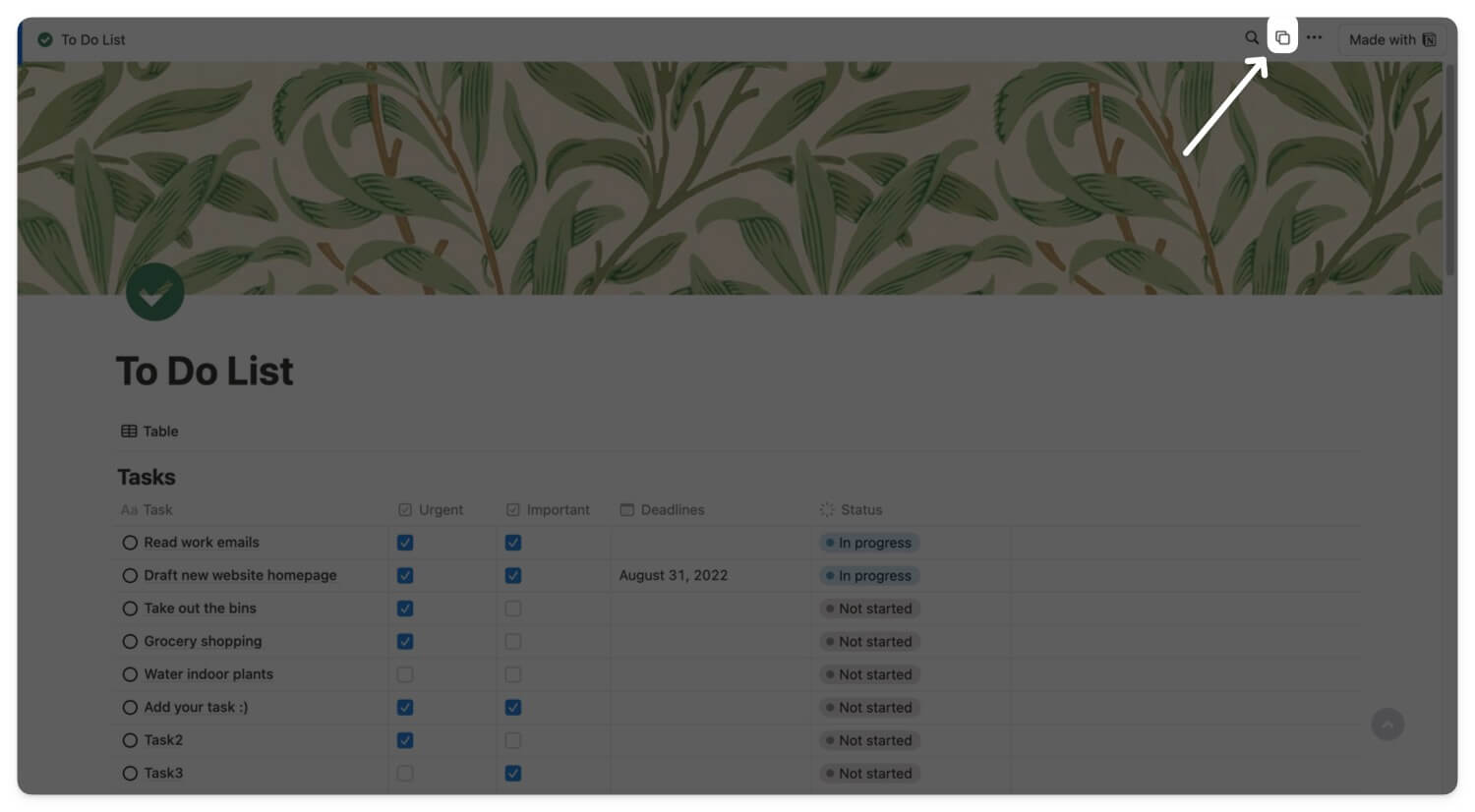Viewport: 1475px width, 812px height.
Task: Click the duplicate page icon
Action: pos(1282,38)
